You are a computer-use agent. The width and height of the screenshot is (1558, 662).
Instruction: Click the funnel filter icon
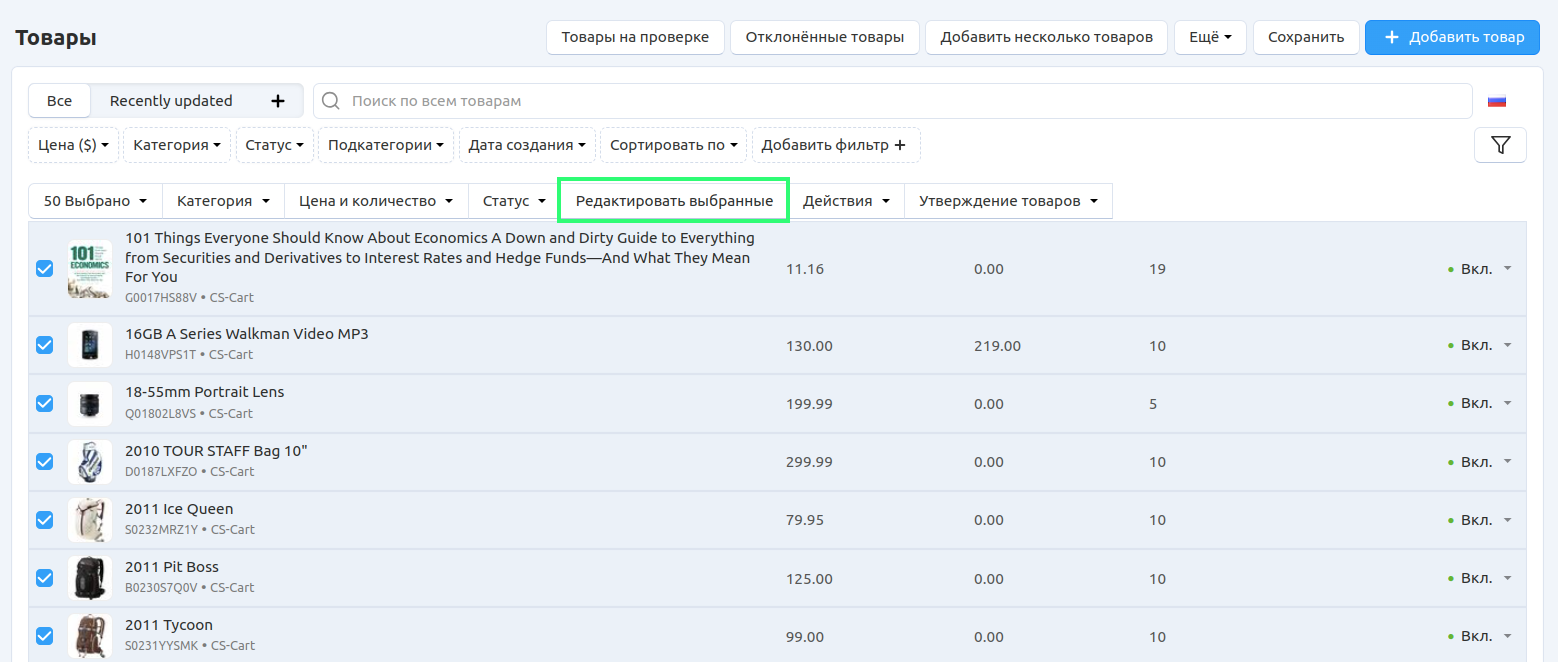tap(1500, 145)
